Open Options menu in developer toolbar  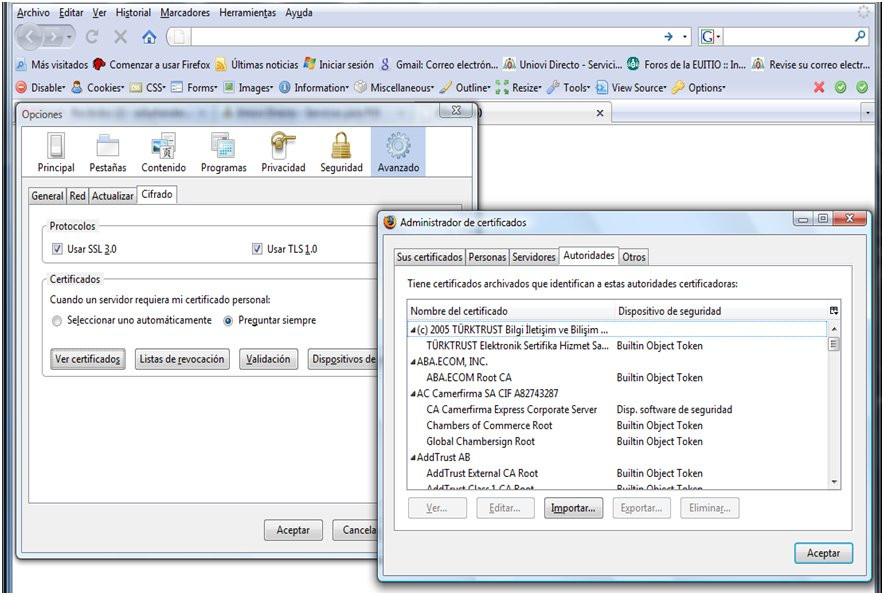pyautogui.click(x=699, y=87)
